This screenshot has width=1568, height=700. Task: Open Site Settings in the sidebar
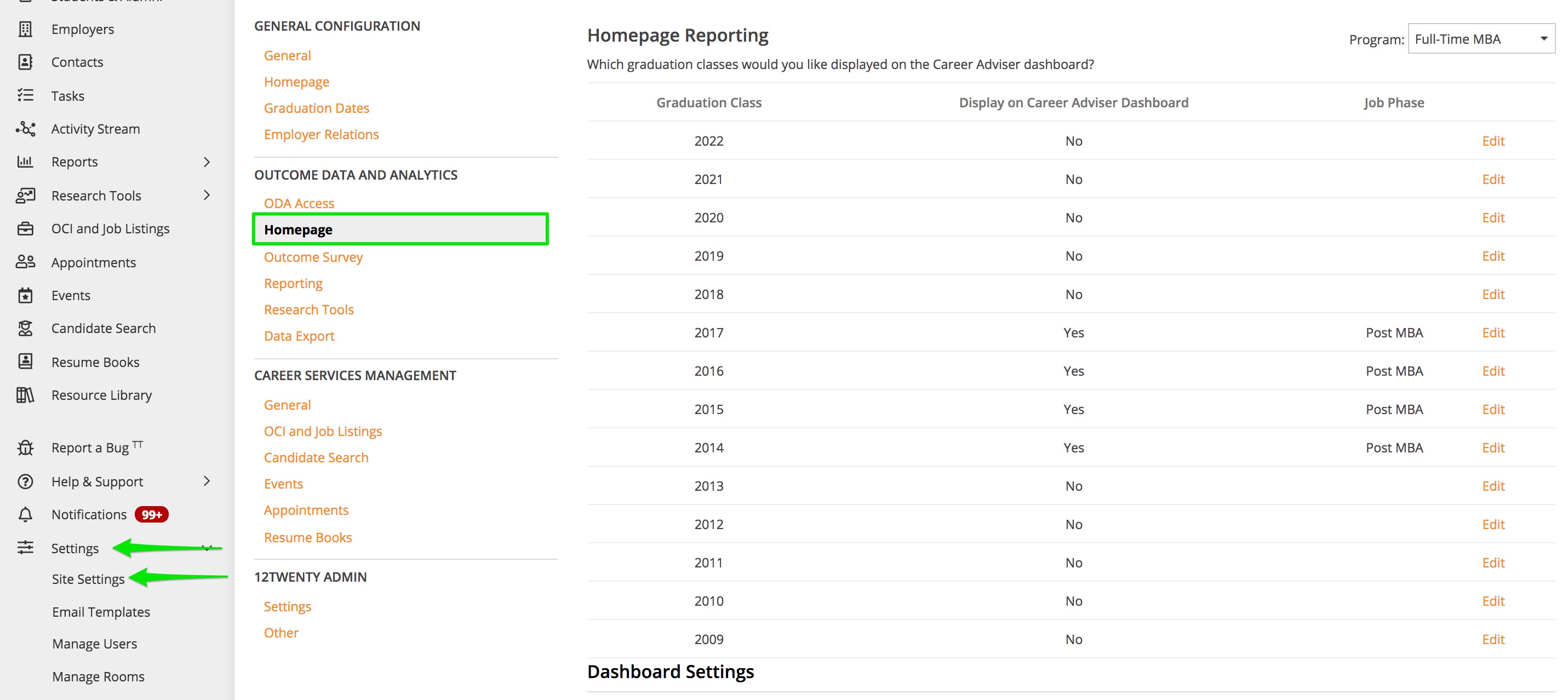[x=88, y=579]
